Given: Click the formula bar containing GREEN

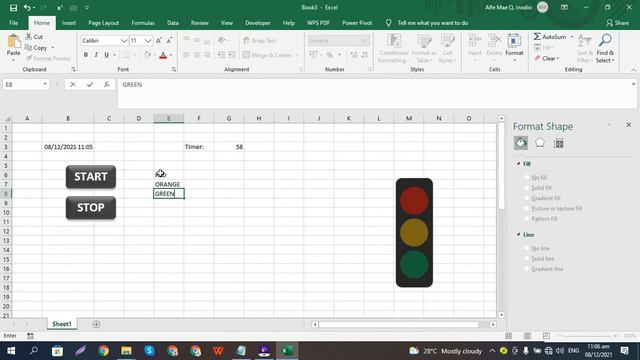Looking at the screenshot, I should click(373, 94).
